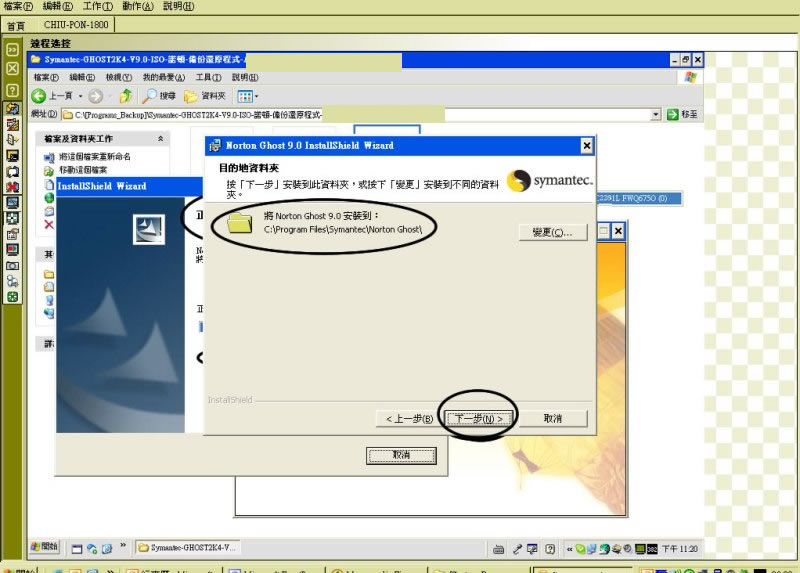This screenshot has height=573, width=800.
Task: Click 取消 in background InstallShield Wizard
Action: coord(401,455)
